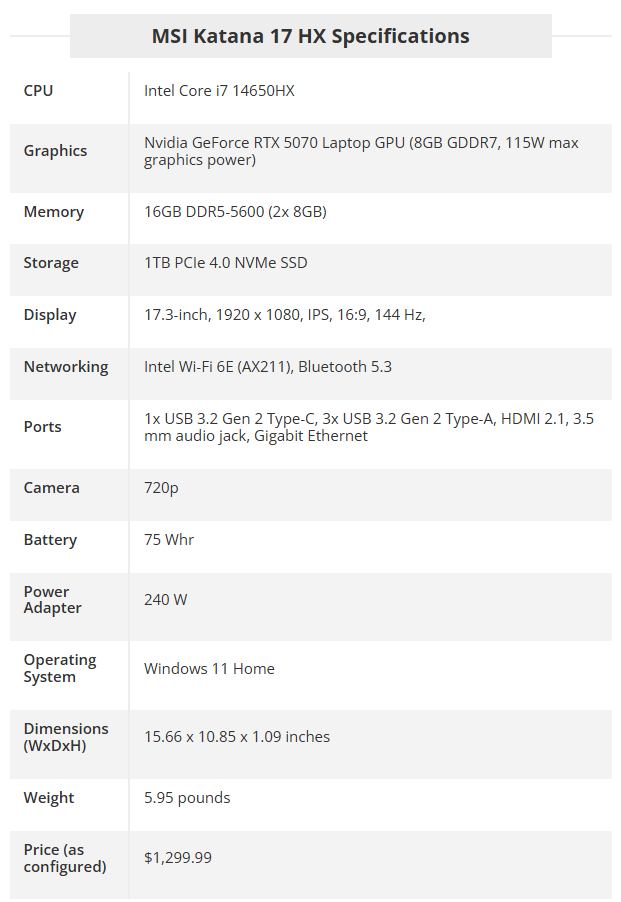Click the Intel Wi-Fi 6E Bluetooth value
Image resolution: width=621 pixels, height=902 pixels.
(268, 367)
